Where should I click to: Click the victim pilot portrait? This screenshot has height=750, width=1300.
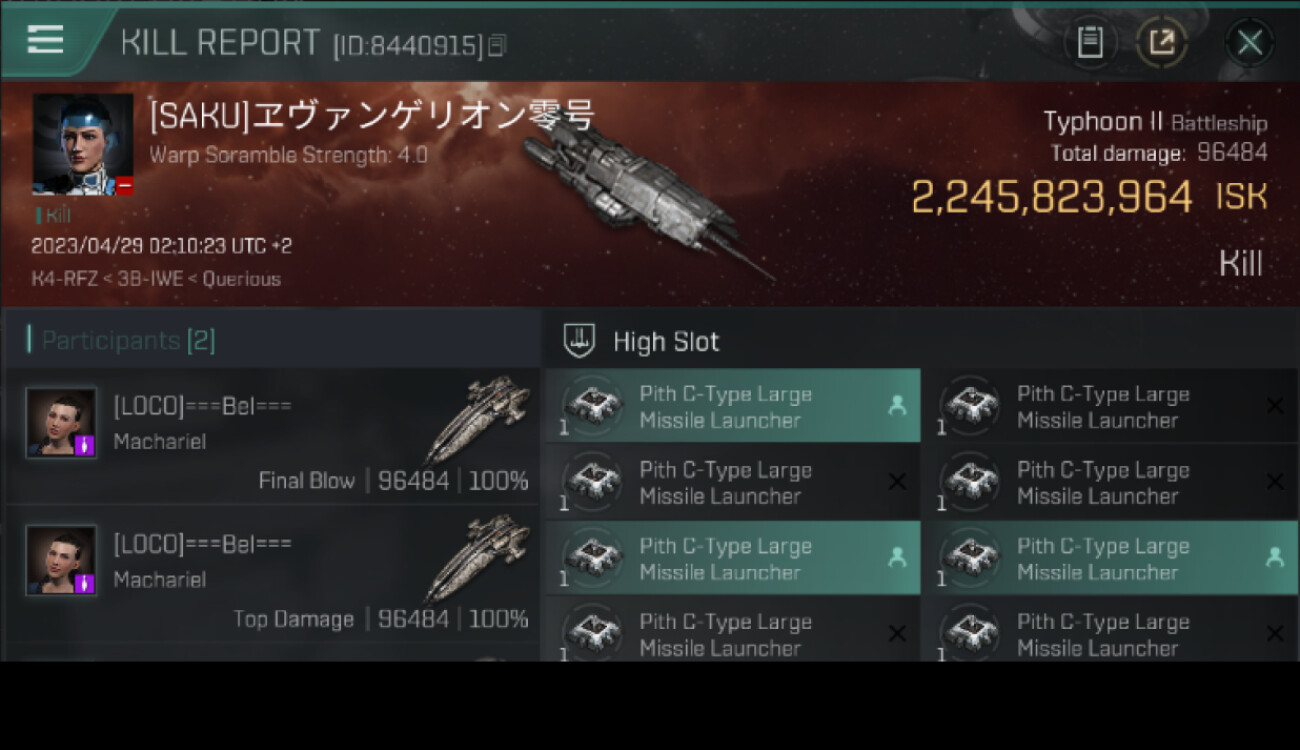pyautogui.click(x=83, y=144)
